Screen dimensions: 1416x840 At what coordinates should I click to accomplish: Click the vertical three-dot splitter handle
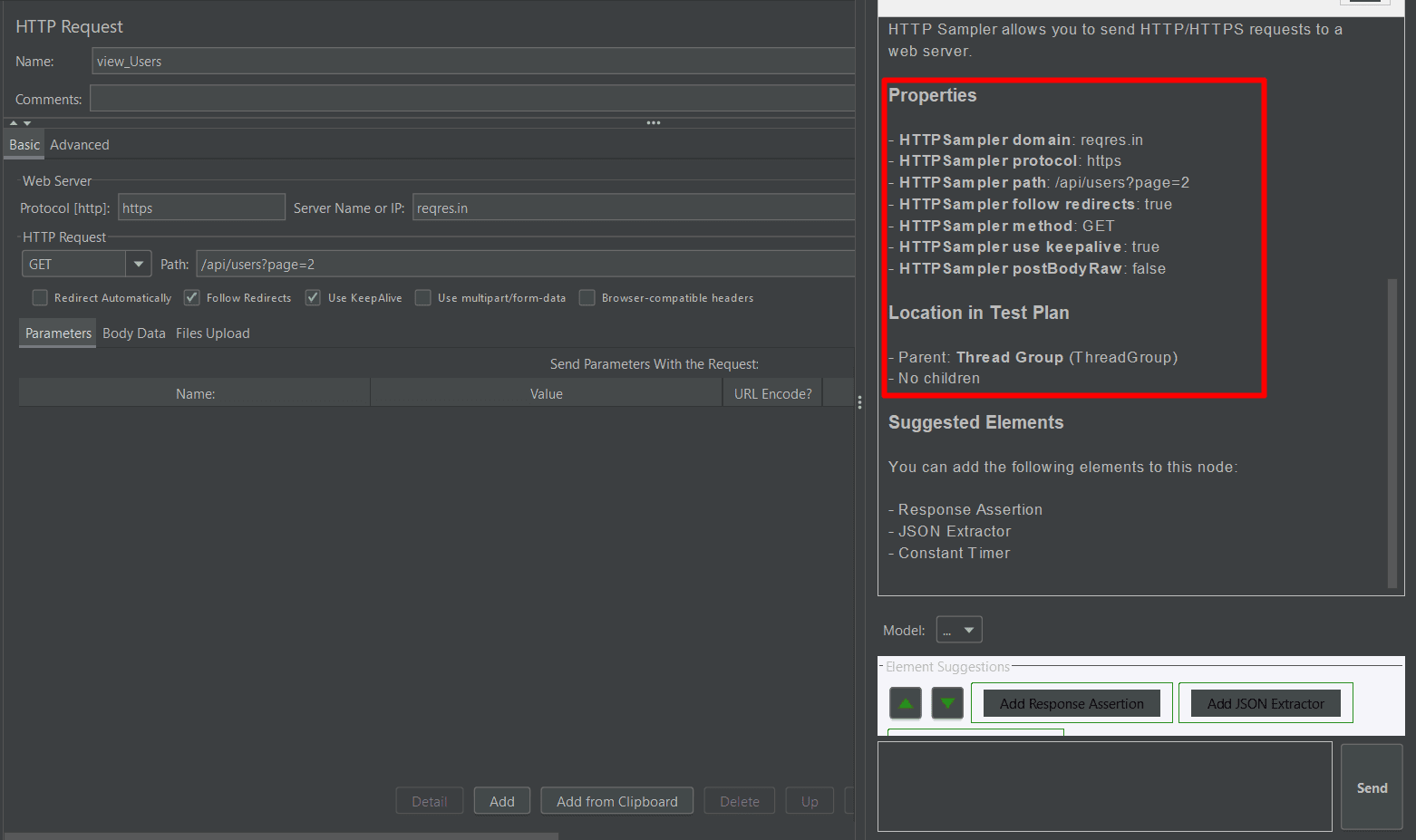pyautogui.click(x=859, y=402)
